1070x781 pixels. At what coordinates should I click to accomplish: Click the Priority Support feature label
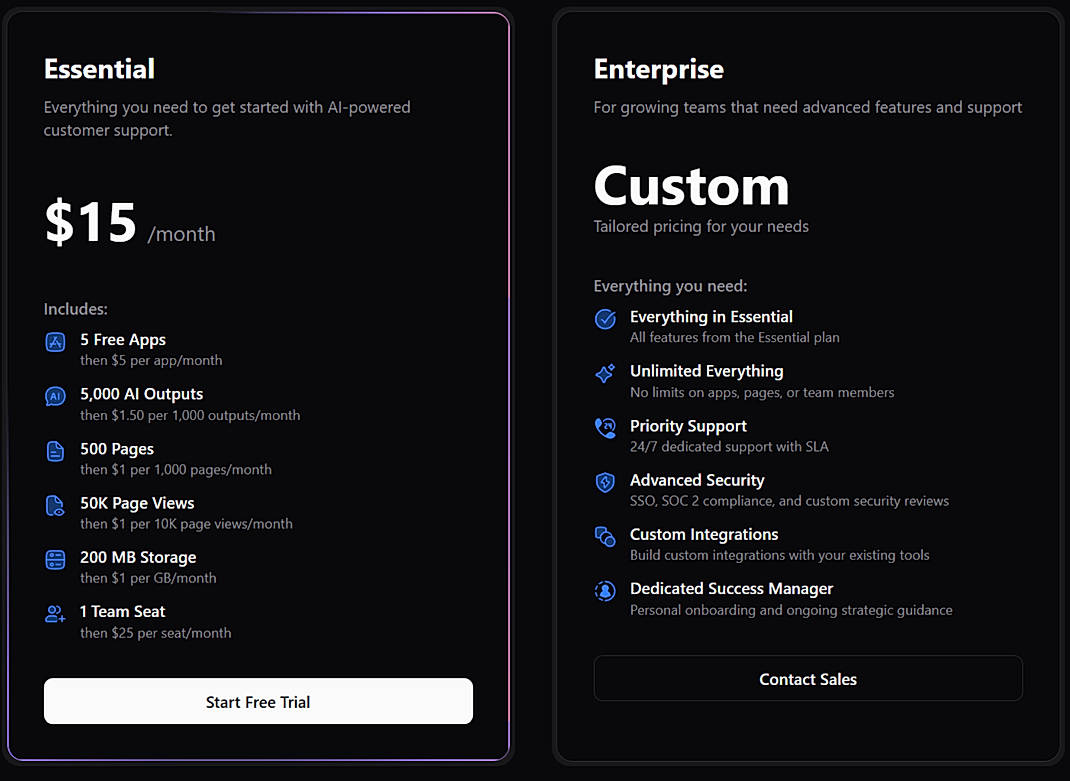pyautogui.click(x=688, y=425)
